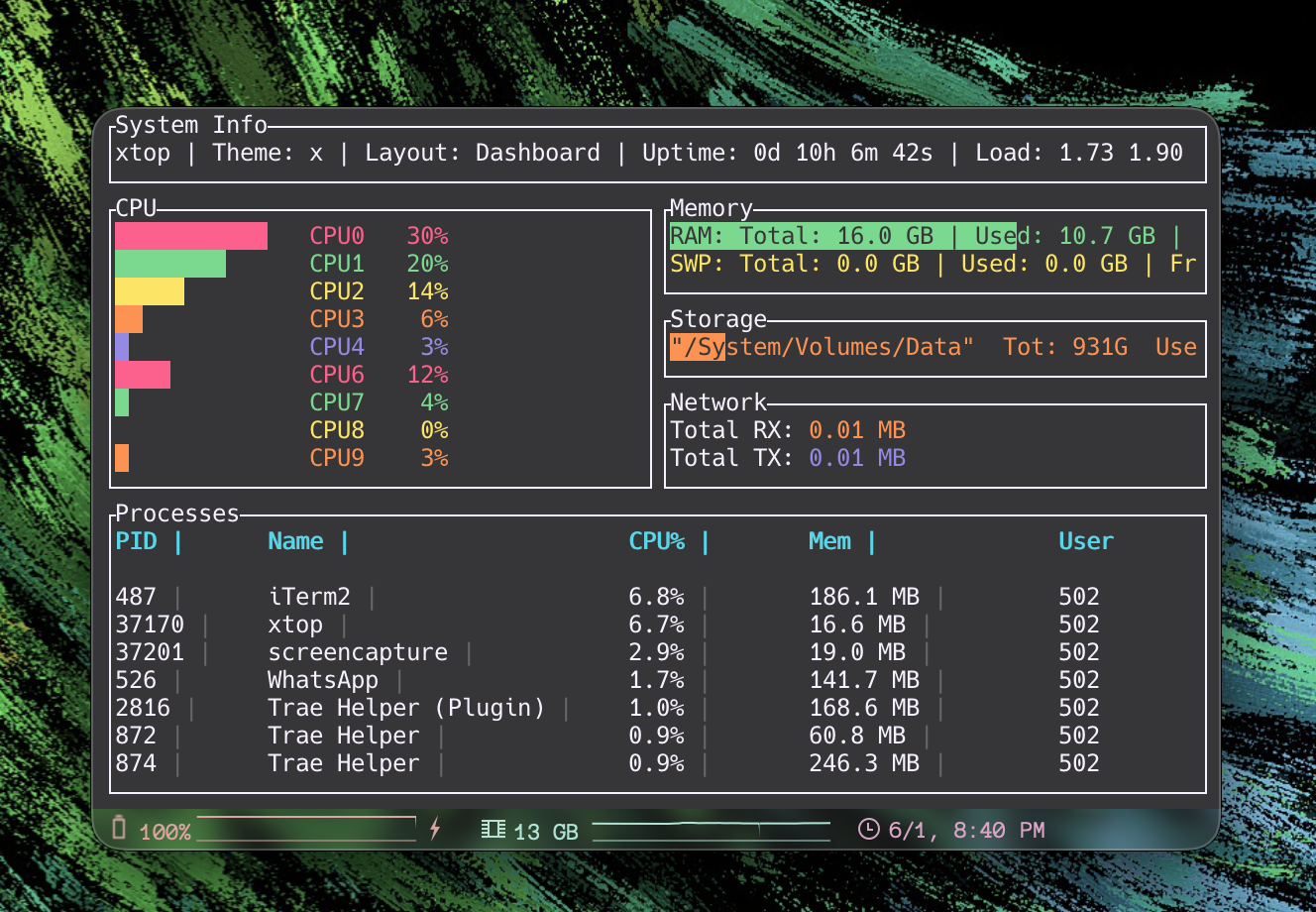Click the battery level graph
1316x912 pixels.
[306, 829]
